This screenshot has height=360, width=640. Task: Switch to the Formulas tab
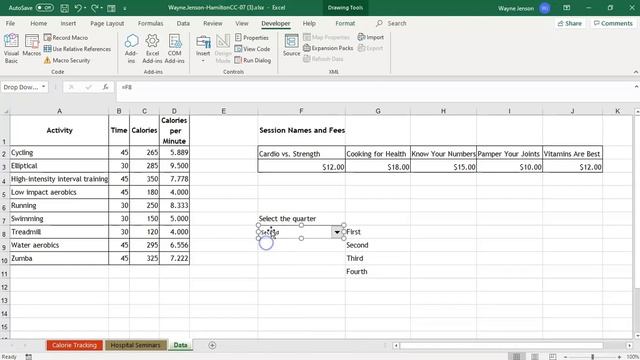[150, 23]
